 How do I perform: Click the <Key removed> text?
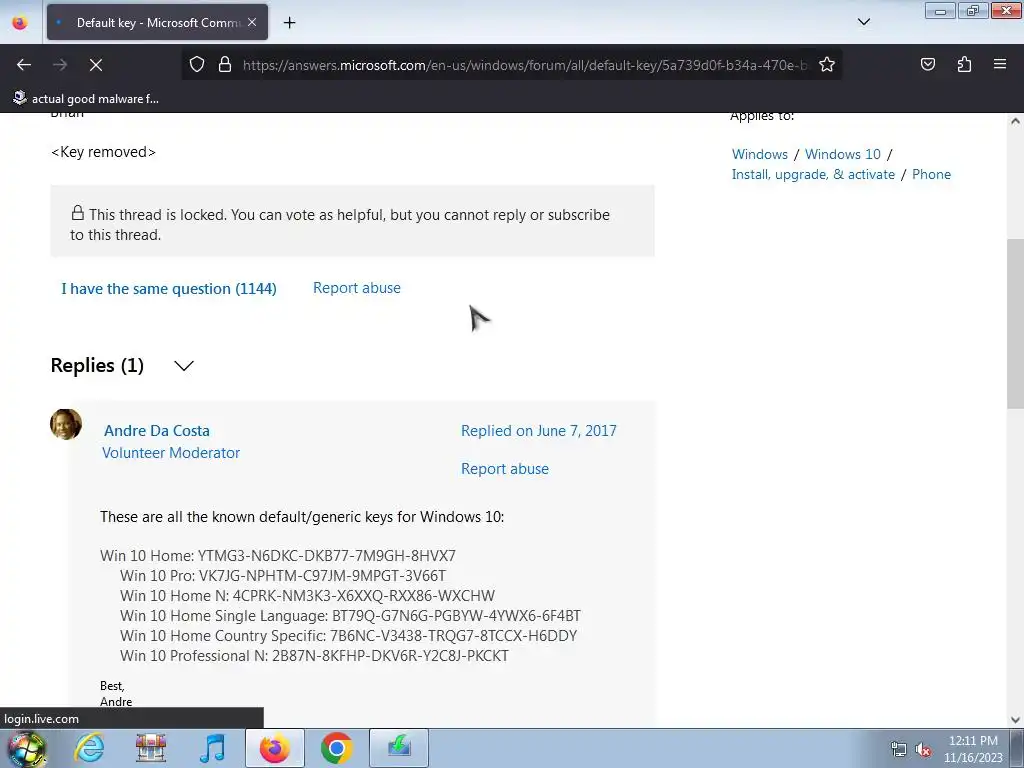click(103, 152)
